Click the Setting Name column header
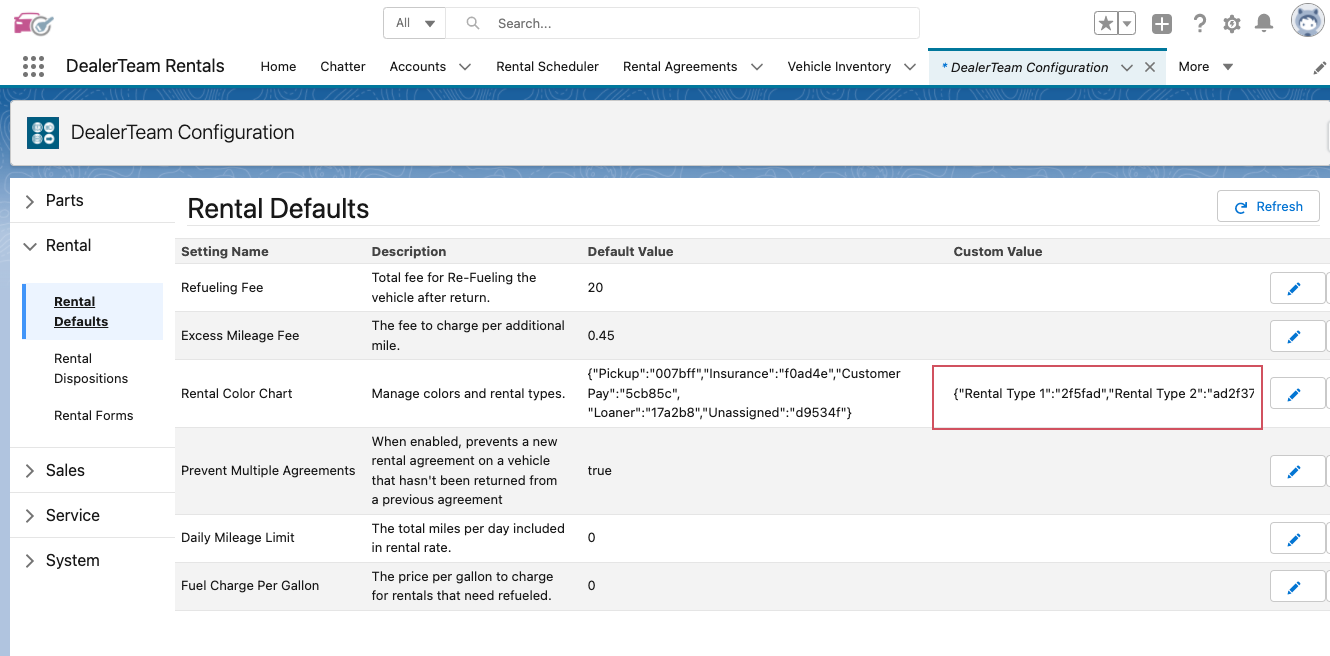The height and width of the screenshot is (656, 1330). pos(225,251)
